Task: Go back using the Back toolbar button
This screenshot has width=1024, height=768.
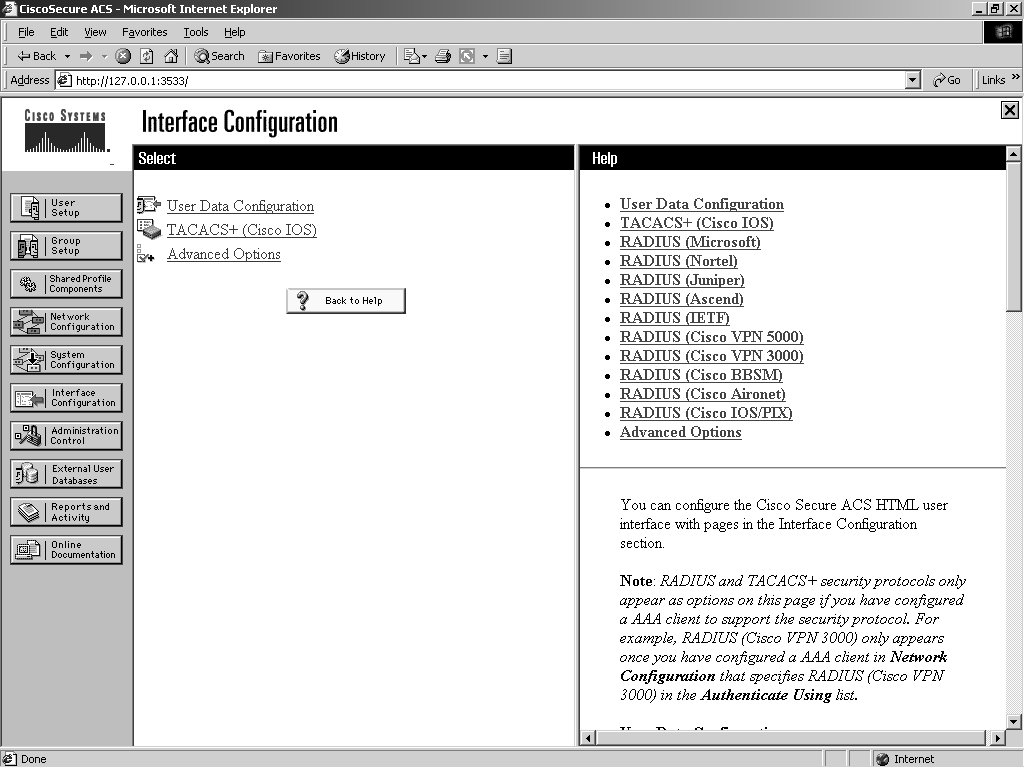Action: click(37, 56)
